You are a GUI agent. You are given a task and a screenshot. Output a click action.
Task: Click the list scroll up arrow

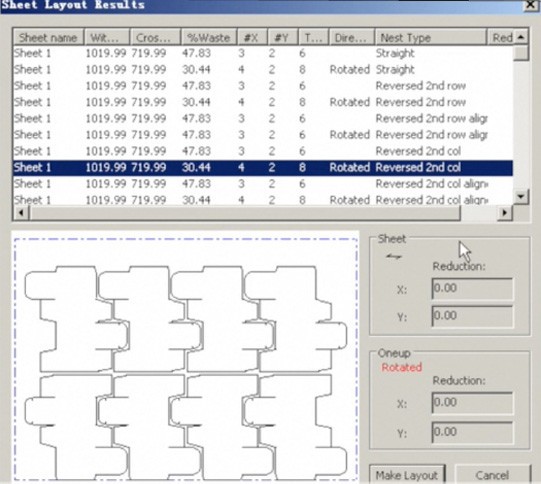(521, 37)
